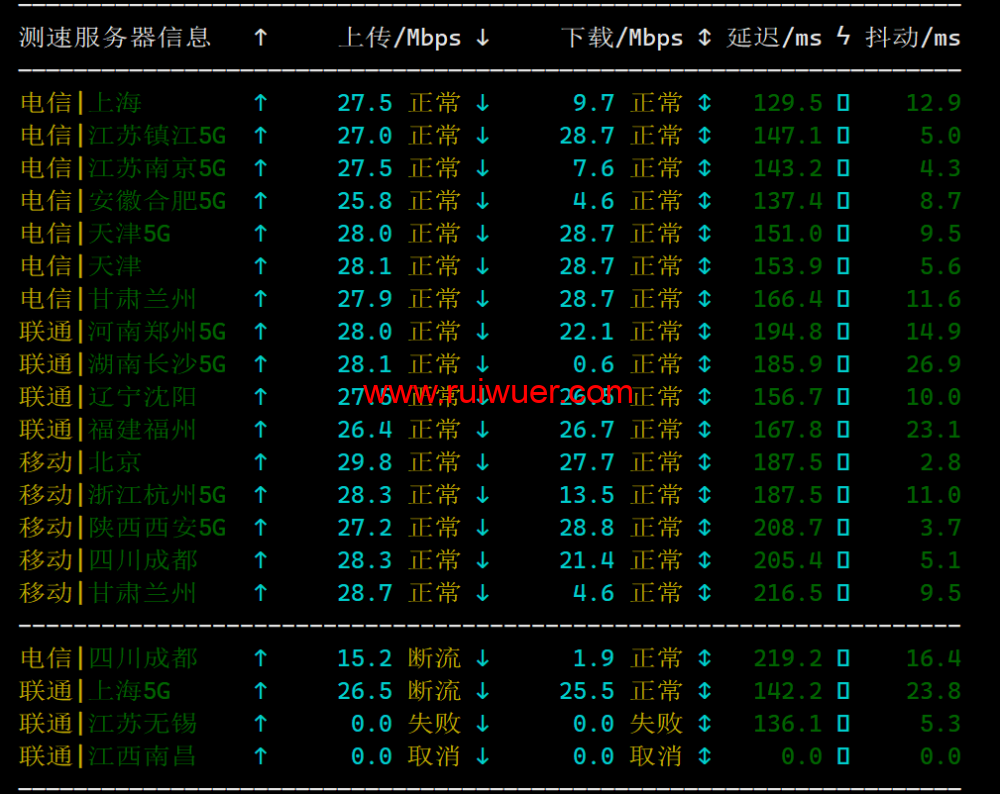
Task: Click the 移动|陕西西安5G server name
Action: [123, 528]
